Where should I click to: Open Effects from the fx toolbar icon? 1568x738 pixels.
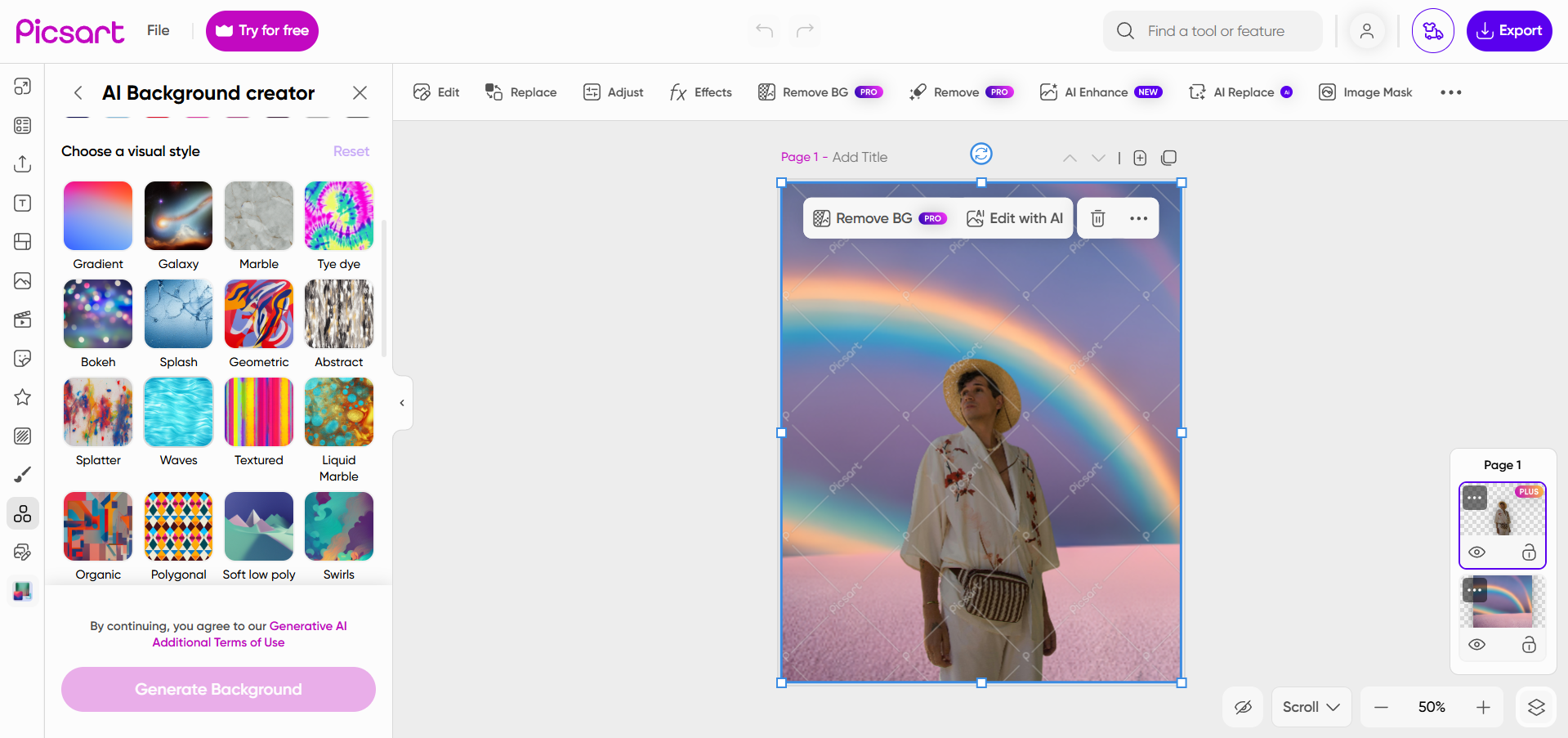pyautogui.click(x=700, y=92)
